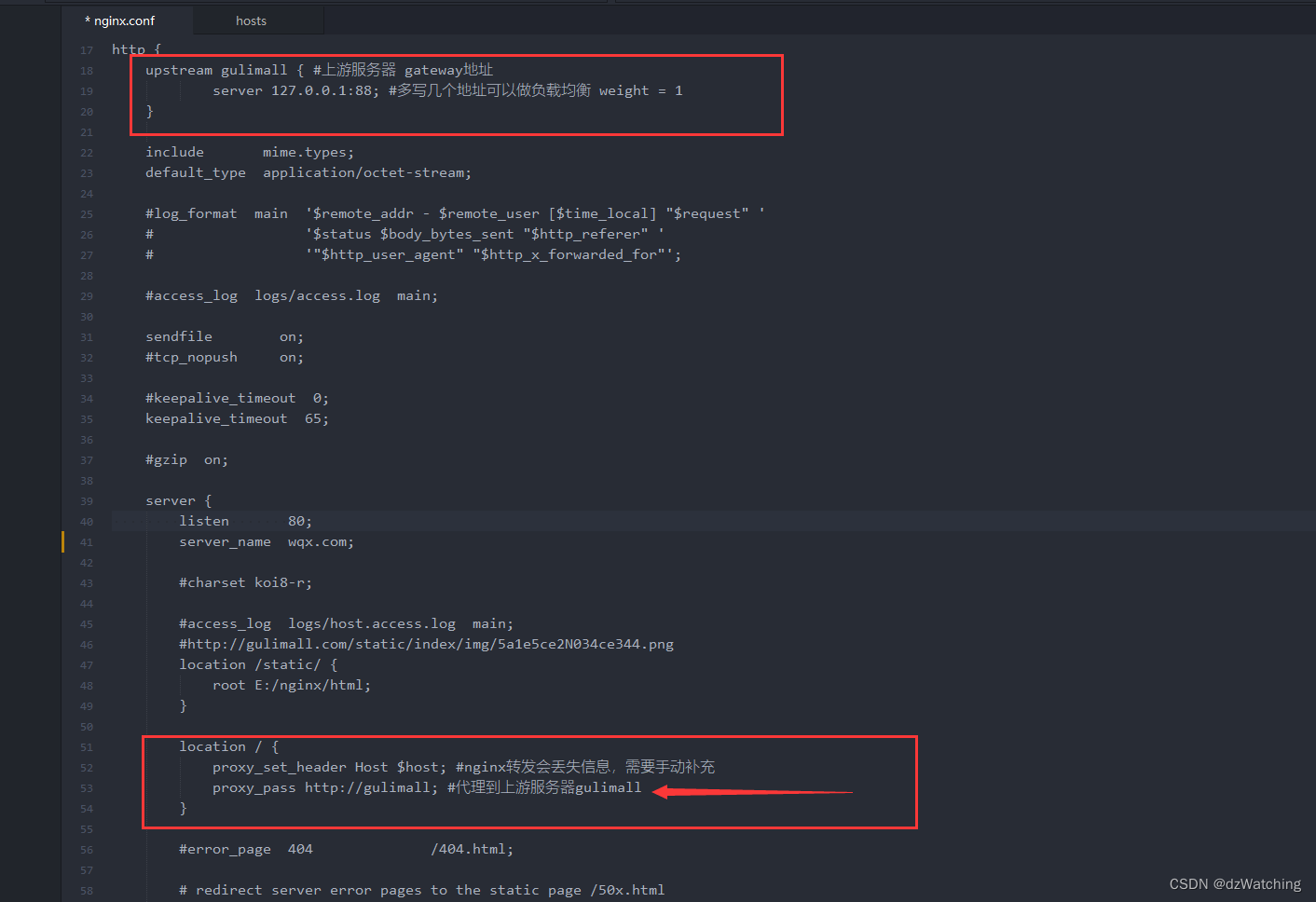Click the '#gzip on;' line

186,459
